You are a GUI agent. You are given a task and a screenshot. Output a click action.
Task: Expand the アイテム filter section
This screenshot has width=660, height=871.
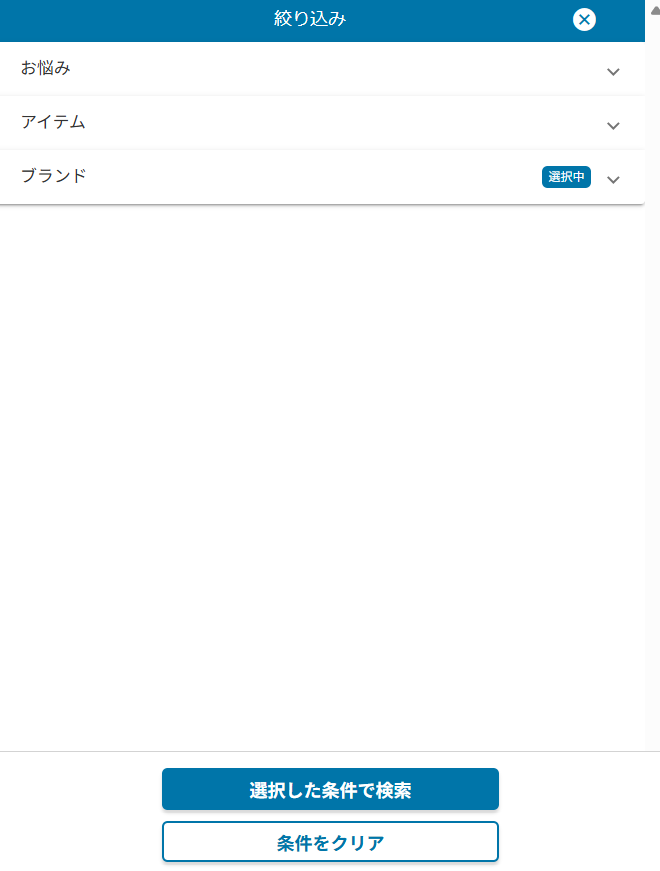(x=320, y=123)
